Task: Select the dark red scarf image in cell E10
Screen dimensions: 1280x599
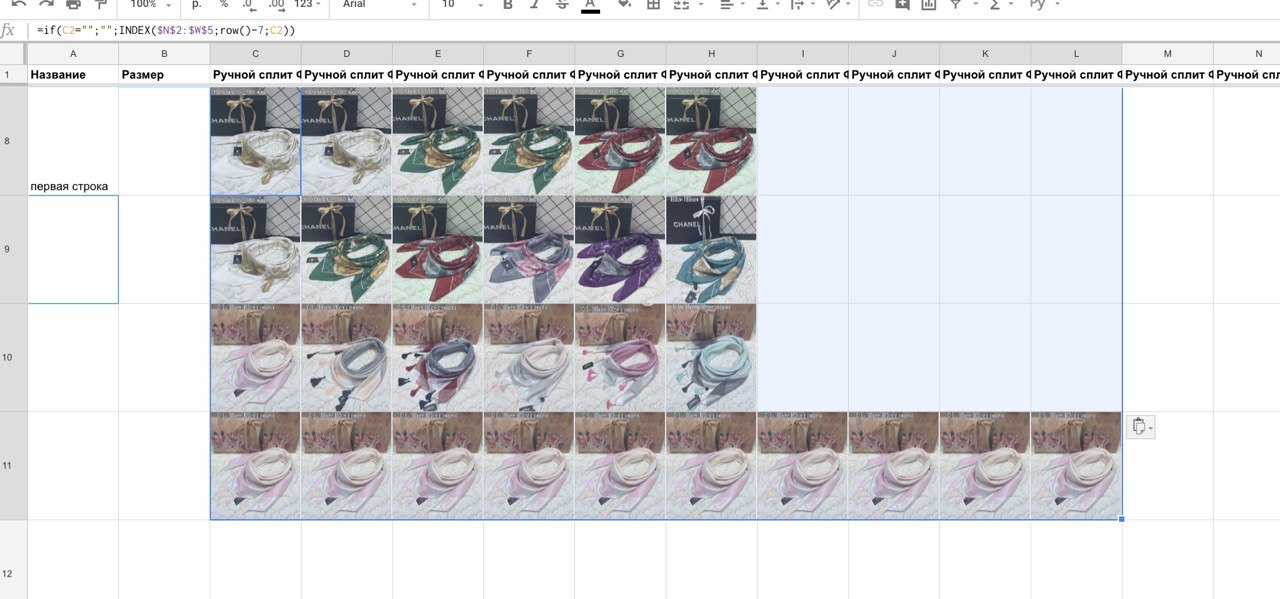Action: tap(437, 357)
